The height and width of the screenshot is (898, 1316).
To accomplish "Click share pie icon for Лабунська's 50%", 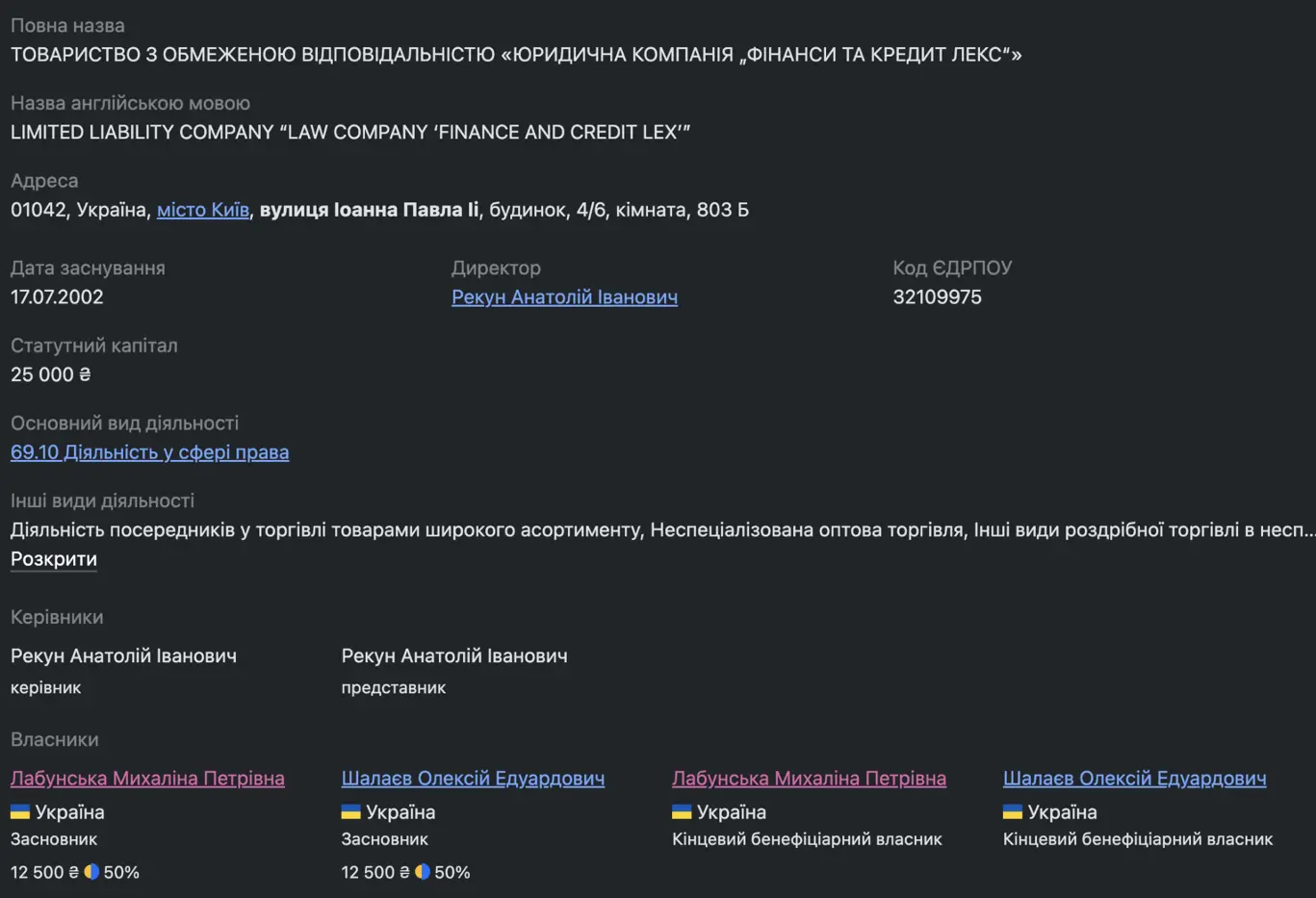I will [x=91, y=872].
